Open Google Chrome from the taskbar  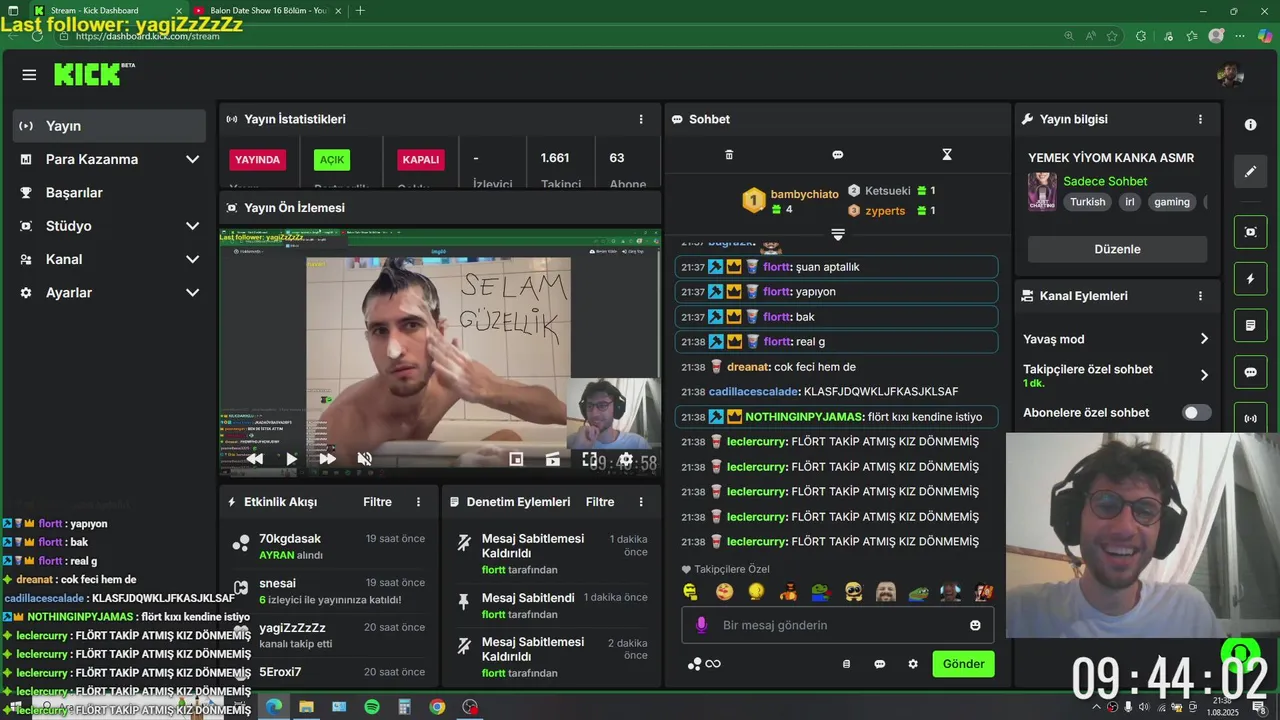click(437, 707)
